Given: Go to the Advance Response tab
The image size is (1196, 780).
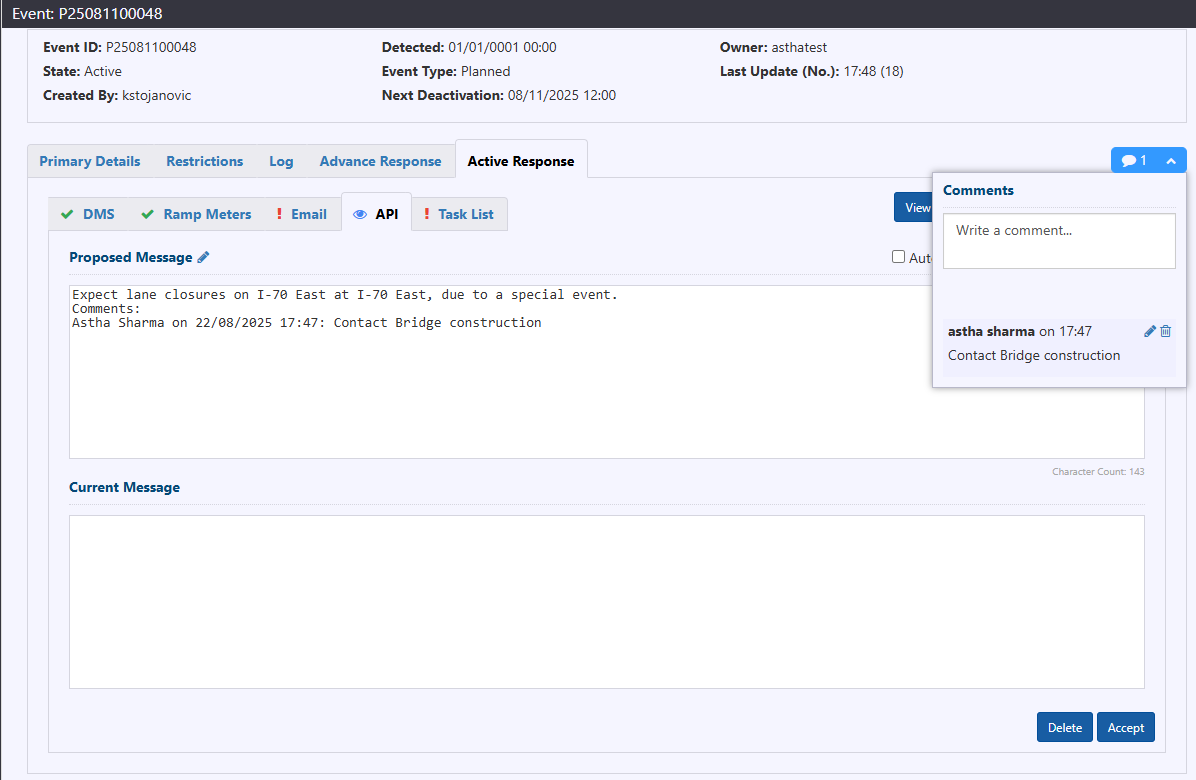Looking at the screenshot, I should pos(380,161).
